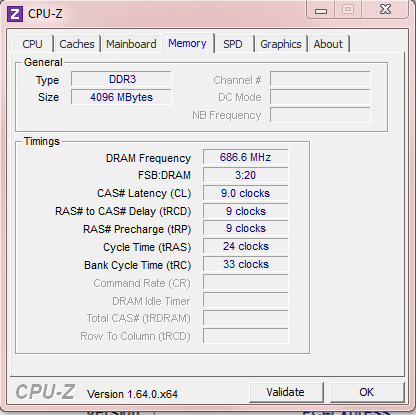
Task: Click the Validate button
Action: pyautogui.click(x=286, y=392)
